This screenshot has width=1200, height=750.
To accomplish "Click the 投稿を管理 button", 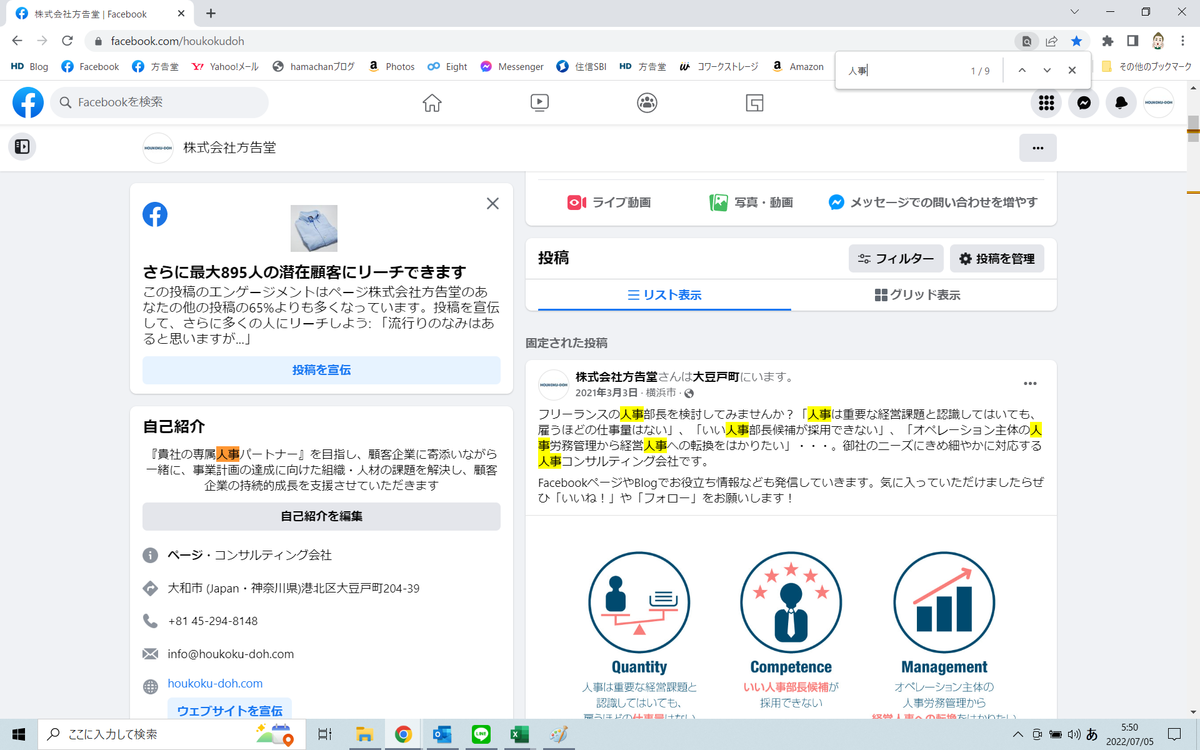I will tap(996, 258).
